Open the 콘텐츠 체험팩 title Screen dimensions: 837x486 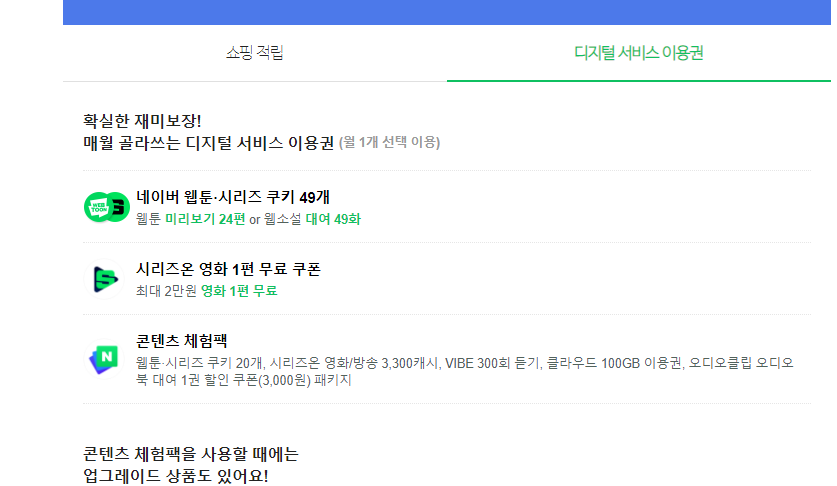[x=182, y=341]
